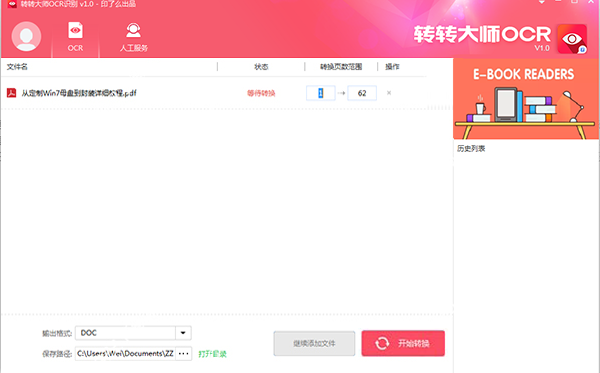600x373 pixels.
Task: Expand the output format dropdown arrow
Action: 183,333
